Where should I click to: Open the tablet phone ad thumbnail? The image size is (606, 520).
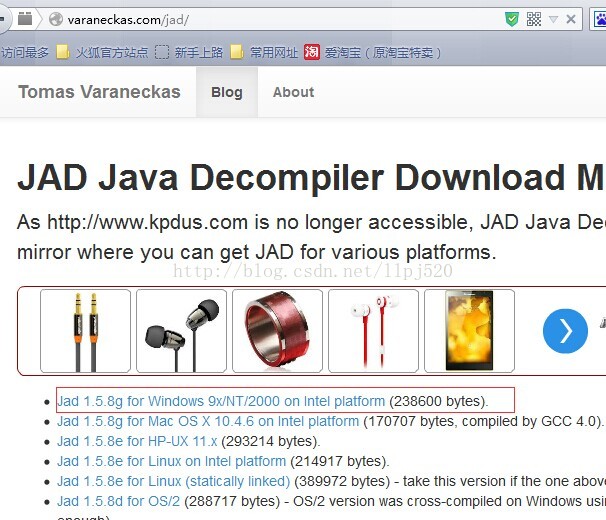[470, 331]
